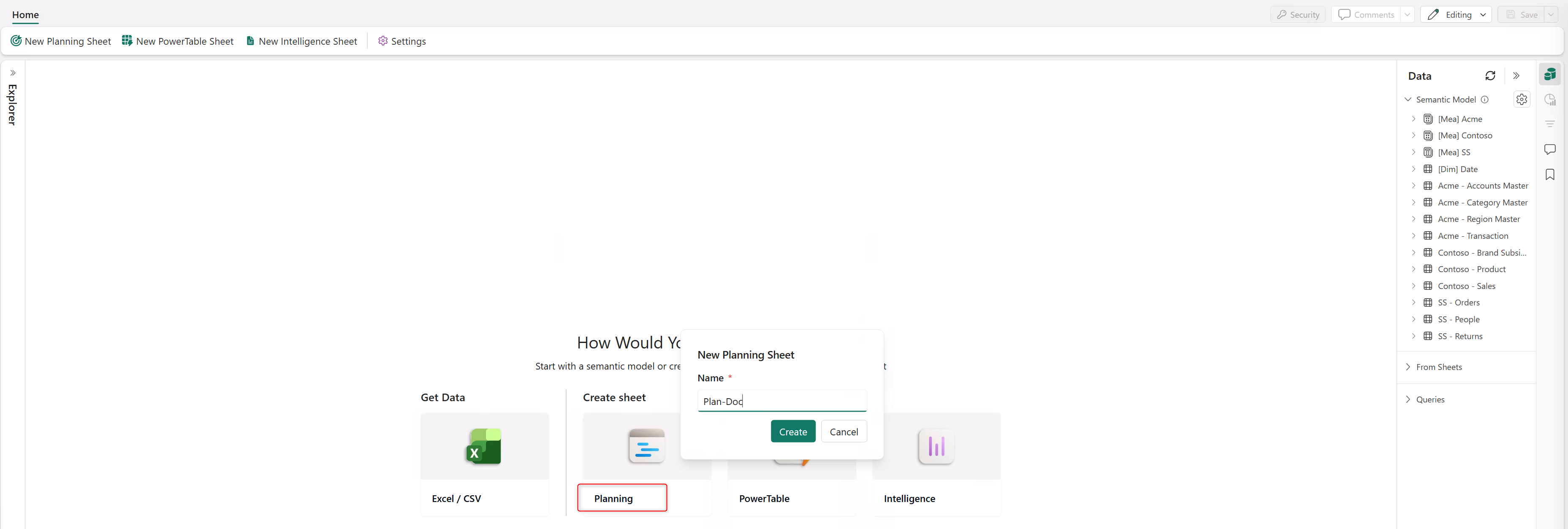Click the Name input field
1568x529 pixels.
781,401
